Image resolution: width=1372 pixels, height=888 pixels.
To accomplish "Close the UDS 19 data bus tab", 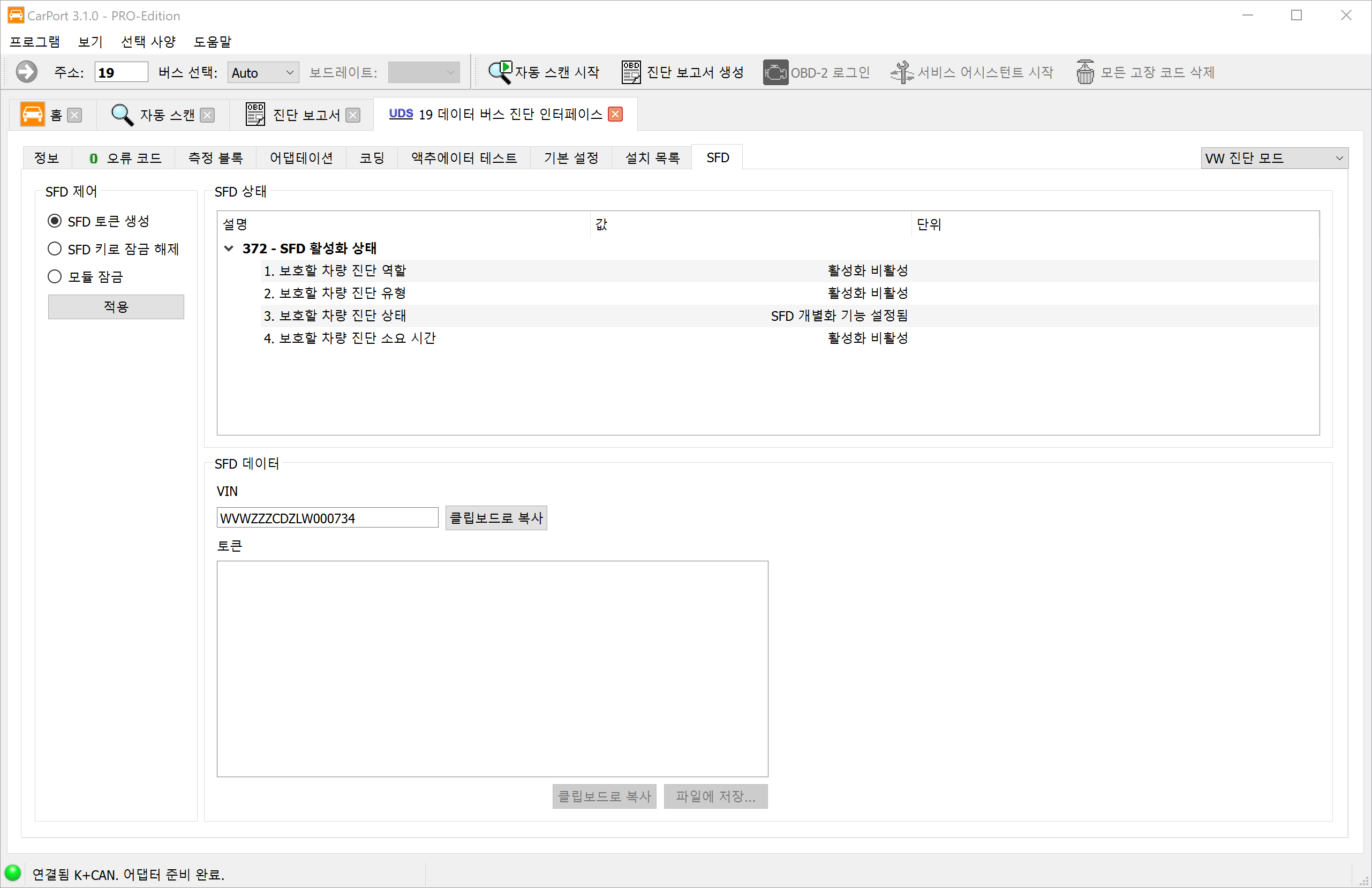I will point(615,114).
